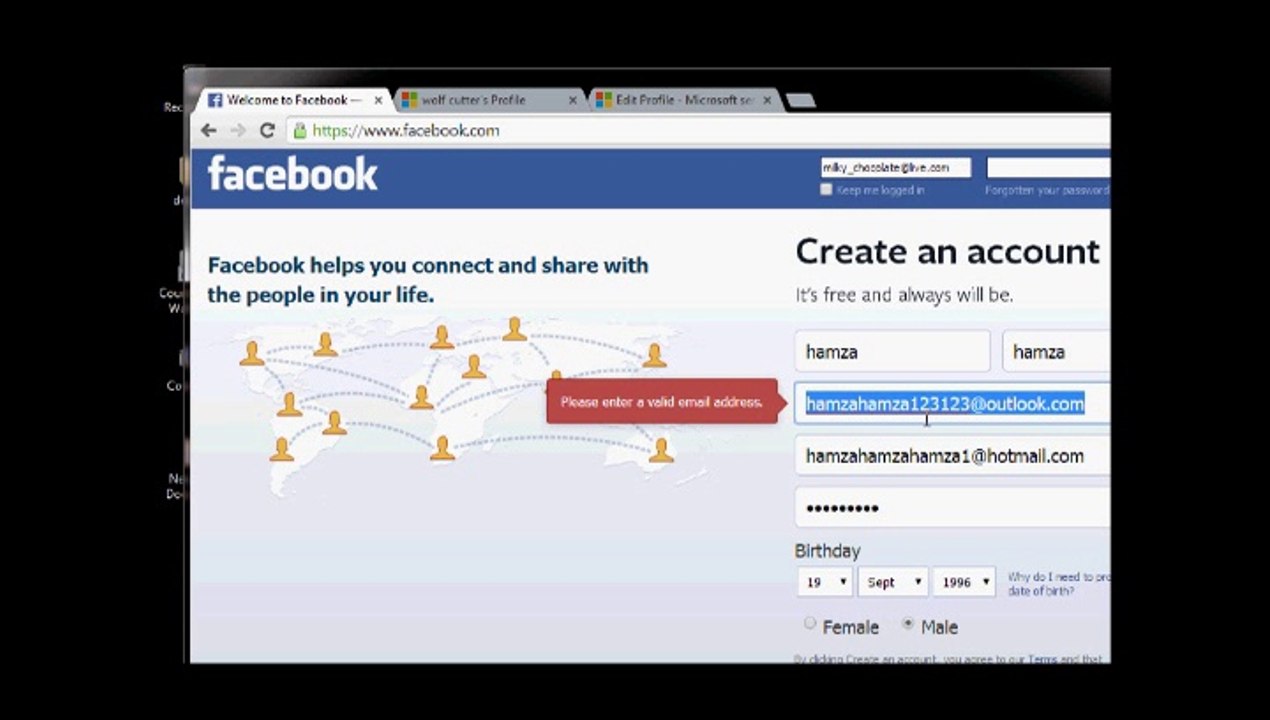Screen dimensions: 1270x720
Task: Click the It's free and always will be text
Action: coord(904,295)
